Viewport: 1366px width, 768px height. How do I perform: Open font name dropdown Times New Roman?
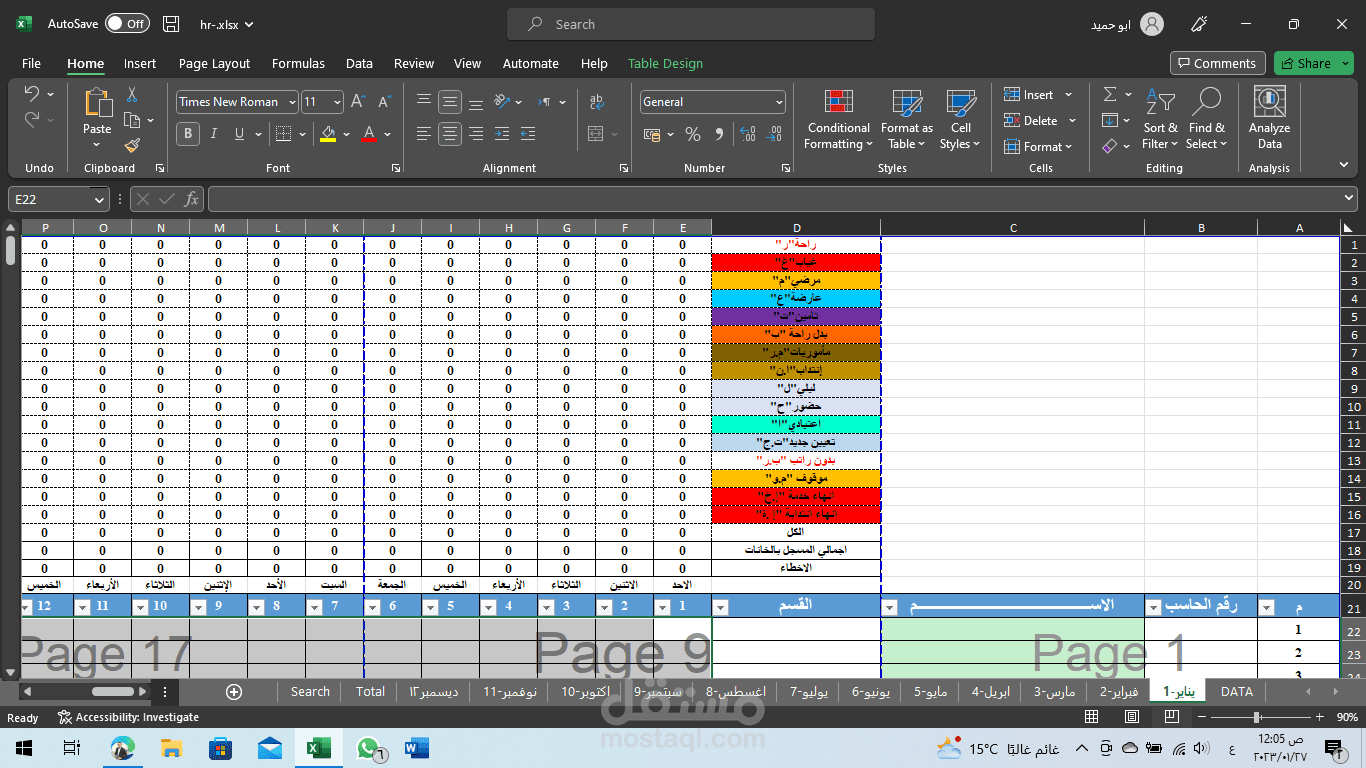coord(292,102)
